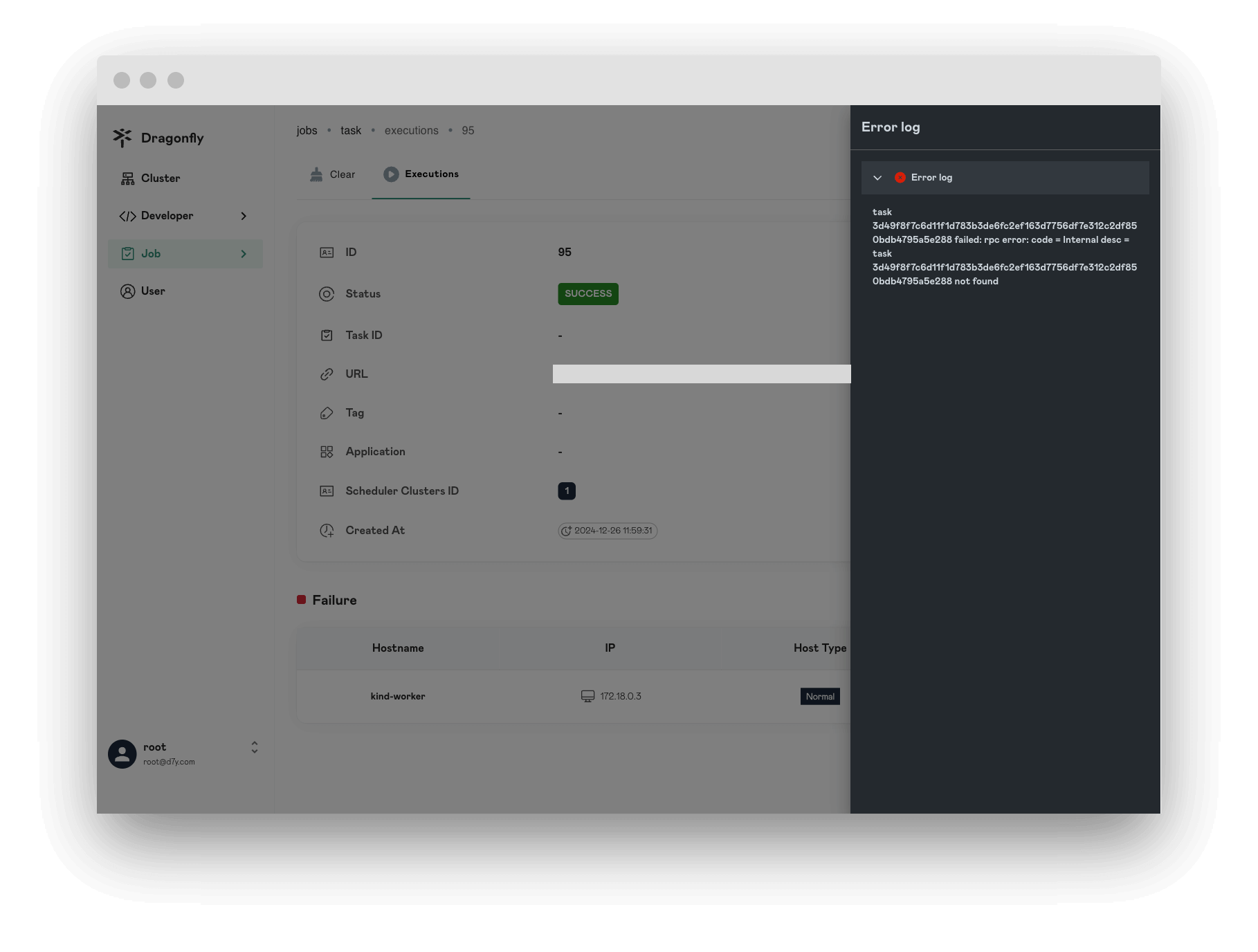Switch to the Clear tab
Screen dimensions: 1258x952
pos(333,174)
